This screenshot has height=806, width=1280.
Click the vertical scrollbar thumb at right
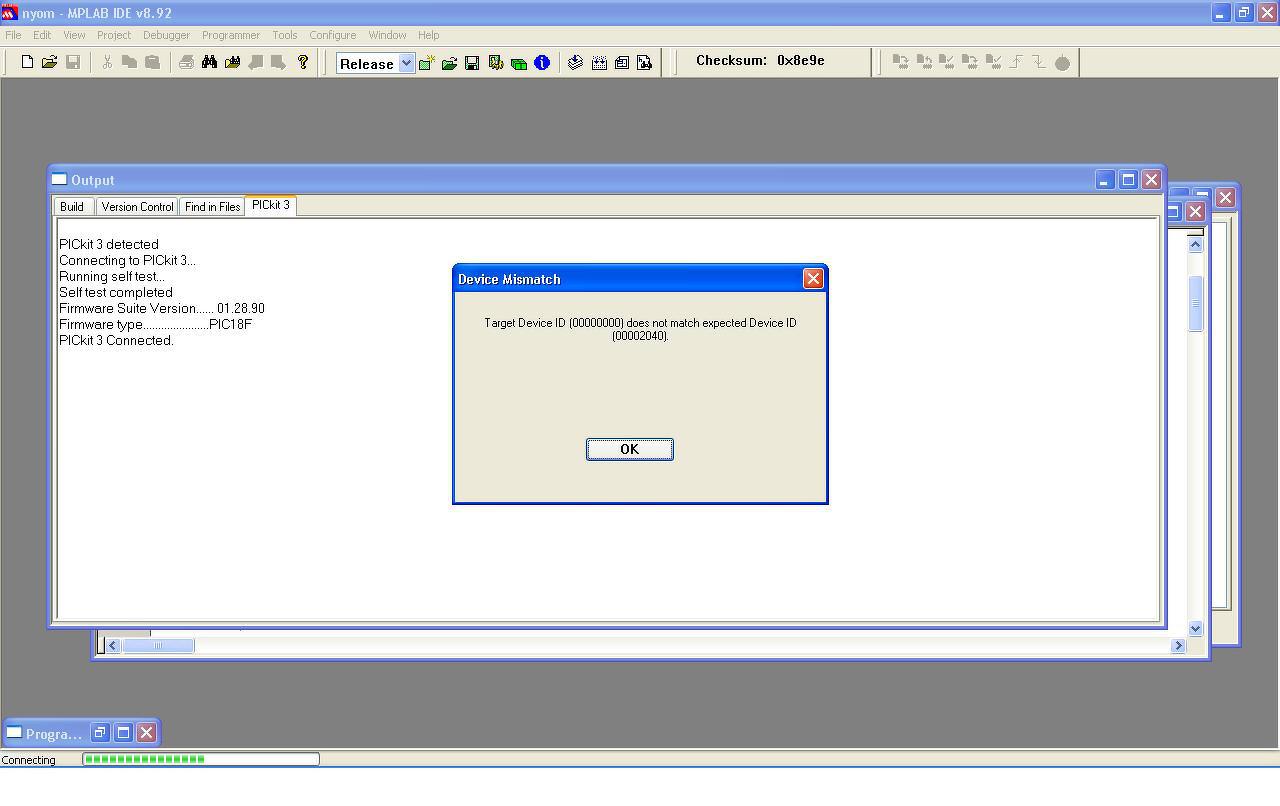tap(1195, 303)
